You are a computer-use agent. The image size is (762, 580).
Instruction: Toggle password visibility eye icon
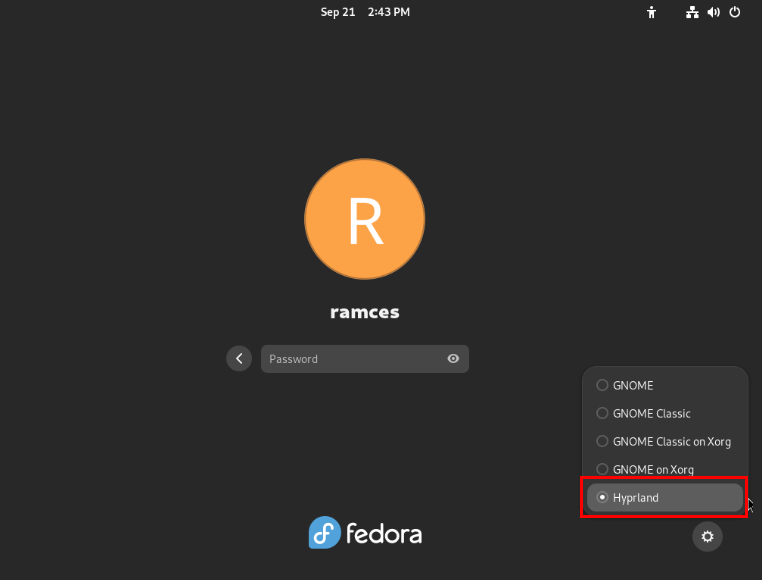(x=453, y=359)
